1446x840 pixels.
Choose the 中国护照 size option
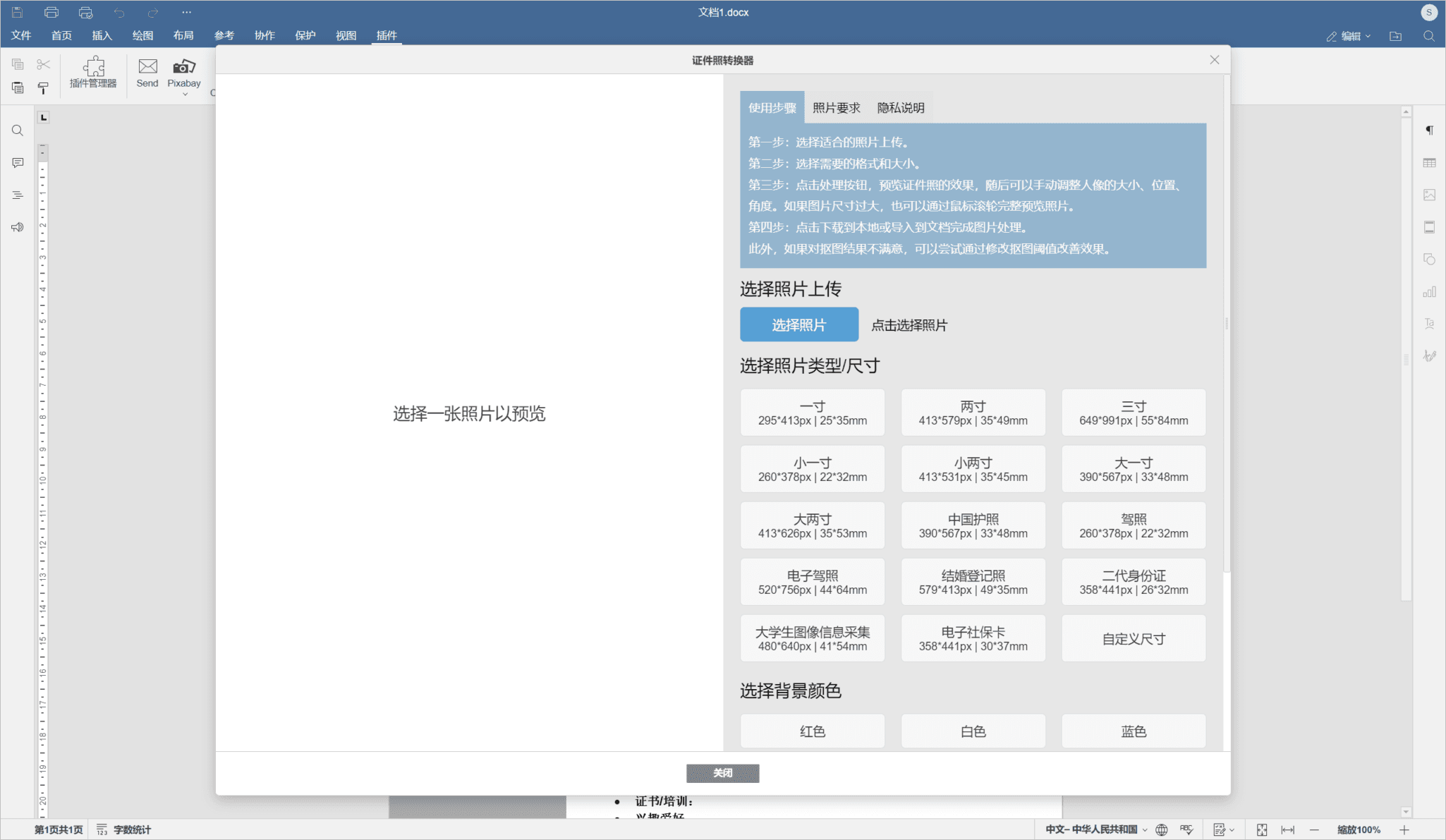(972, 525)
